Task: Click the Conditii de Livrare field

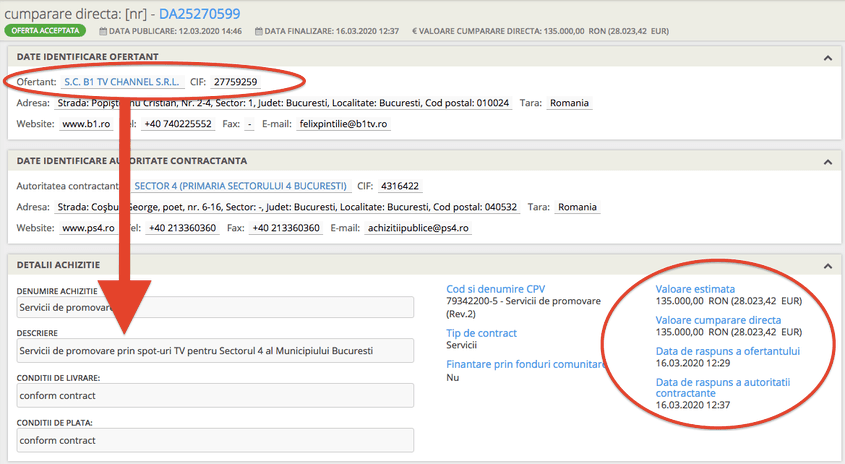Action: click(215, 396)
